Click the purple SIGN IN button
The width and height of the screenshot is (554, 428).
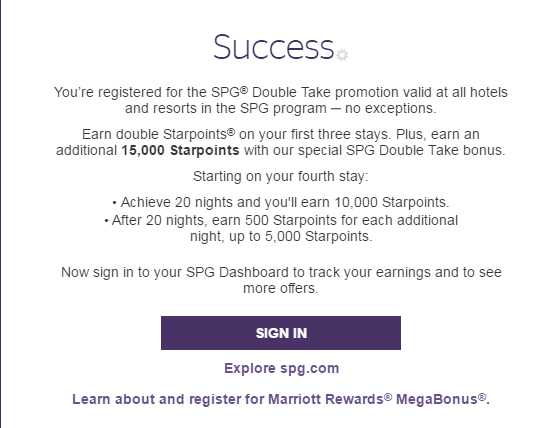coord(281,333)
